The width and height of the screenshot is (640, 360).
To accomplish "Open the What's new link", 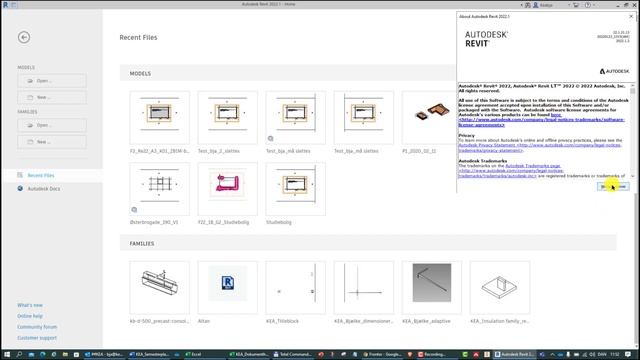I will pyautogui.click(x=30, y=305).
